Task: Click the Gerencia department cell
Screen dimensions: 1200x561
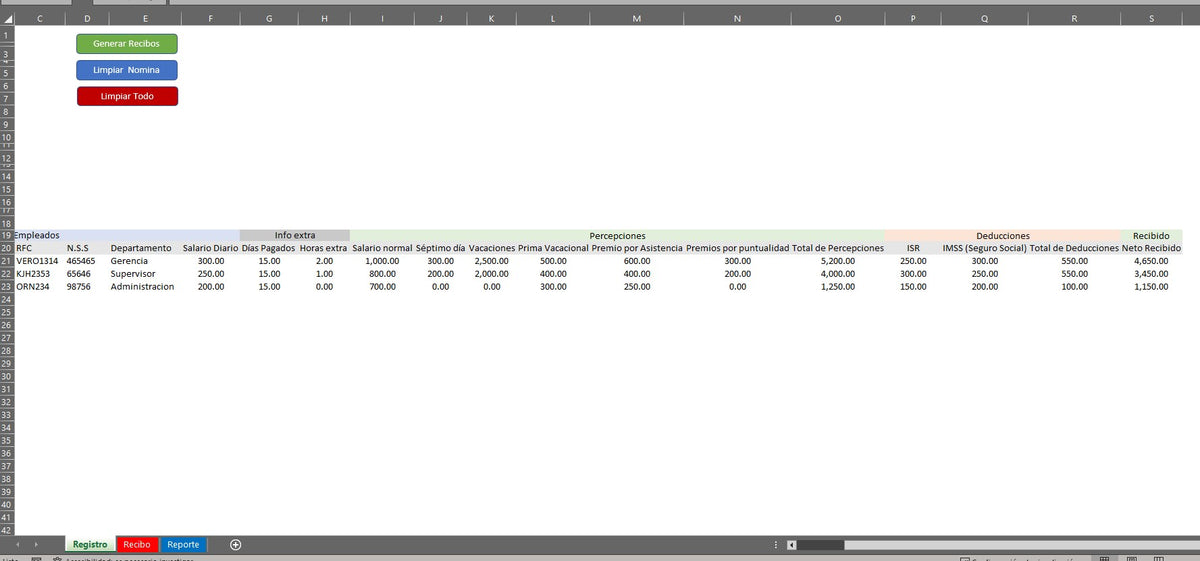Action: coord(145,261)
